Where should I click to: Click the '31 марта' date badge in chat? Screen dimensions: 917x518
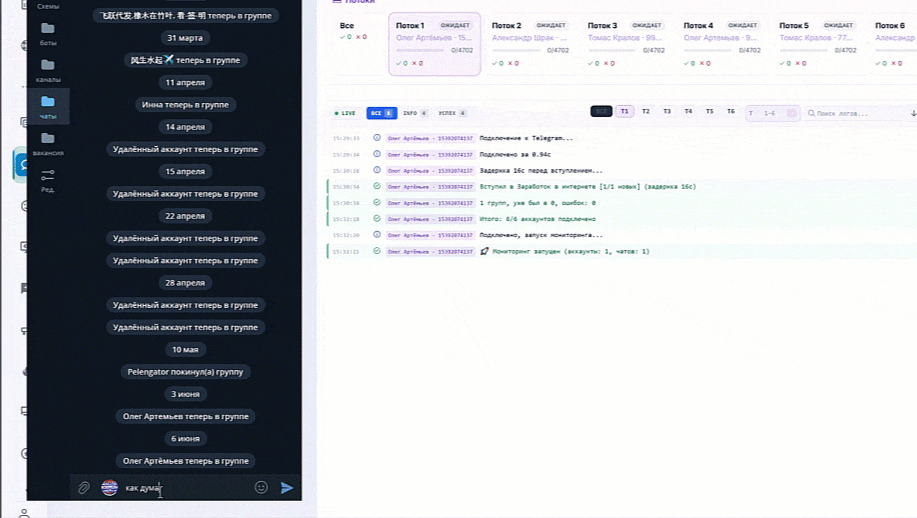tap(185, 38)
